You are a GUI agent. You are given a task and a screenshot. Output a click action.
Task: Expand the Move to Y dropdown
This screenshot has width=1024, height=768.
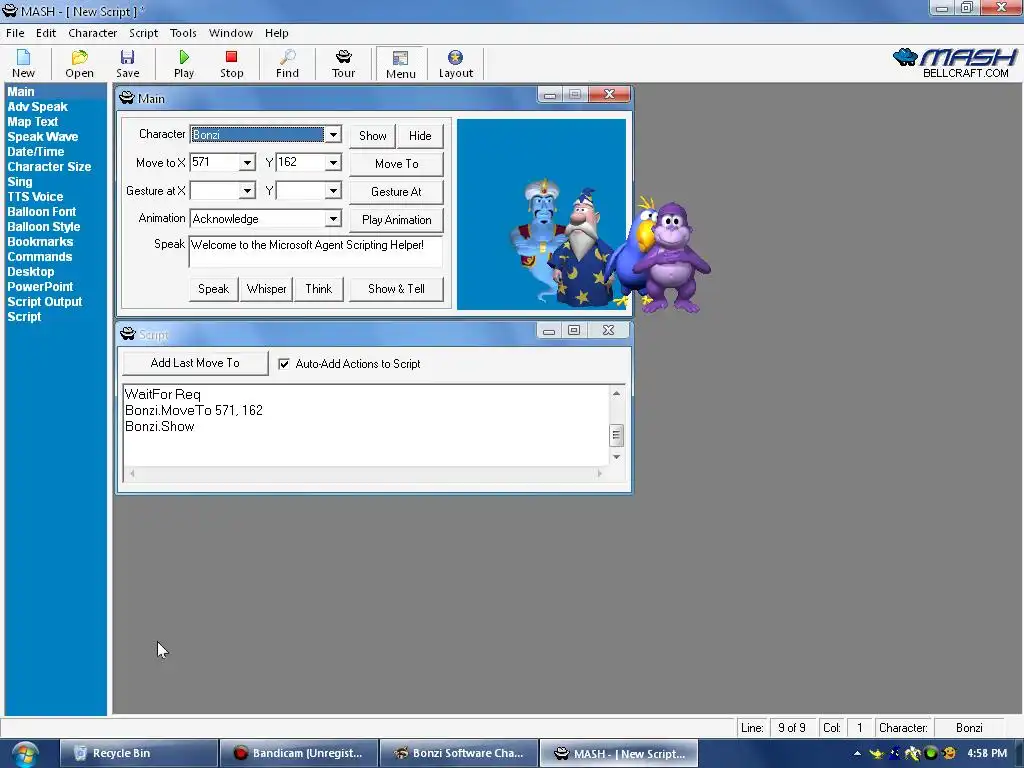[x=333, y=163]
